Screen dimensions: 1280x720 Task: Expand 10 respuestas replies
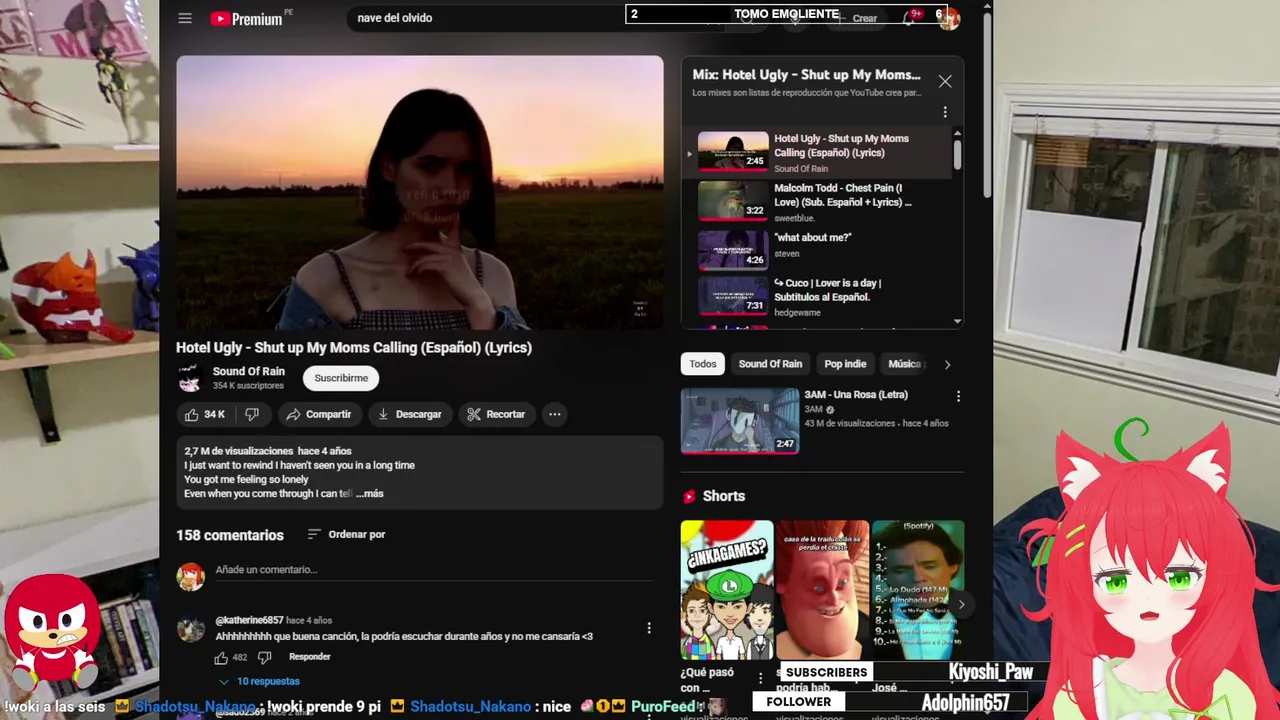(x=259, y=681)
